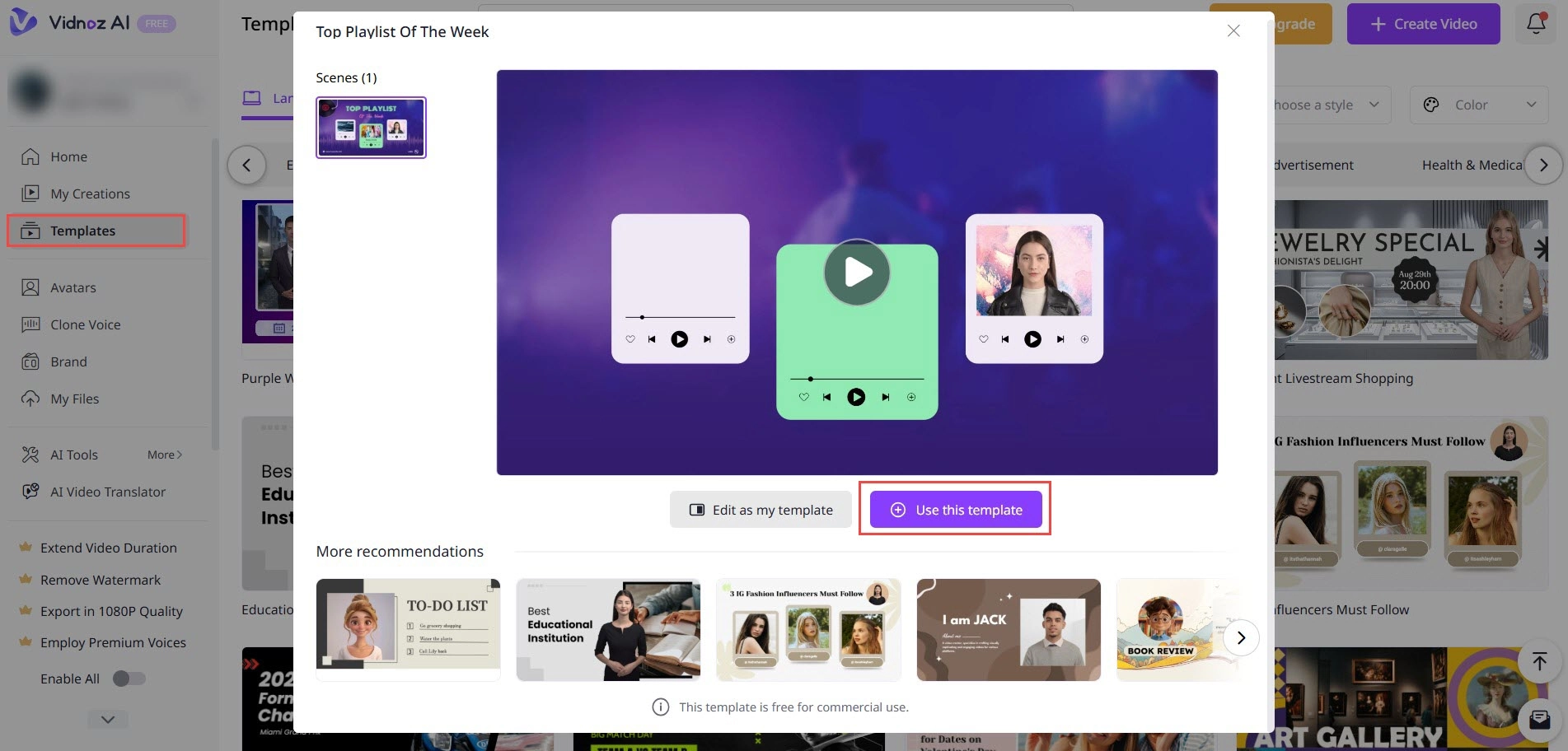This screenshot has width=1568, height=751.
Task: Collapse the sidebar with the bottom chevron
Action: coord(106,718)
